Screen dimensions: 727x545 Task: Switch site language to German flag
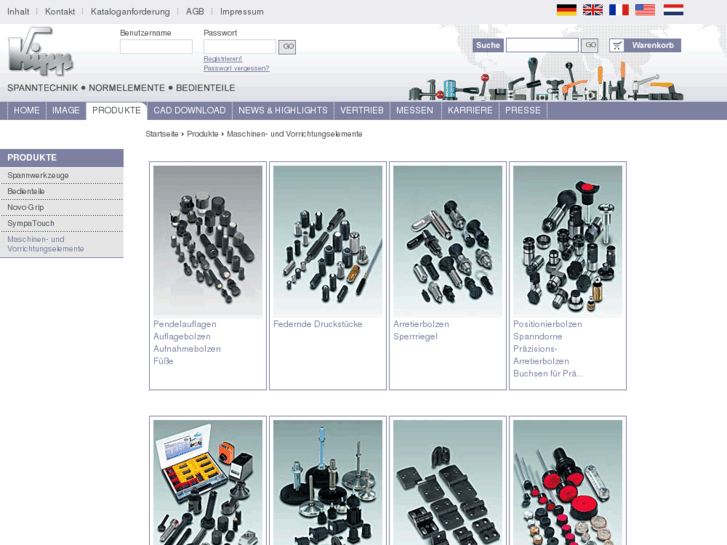tap(566, 10)
